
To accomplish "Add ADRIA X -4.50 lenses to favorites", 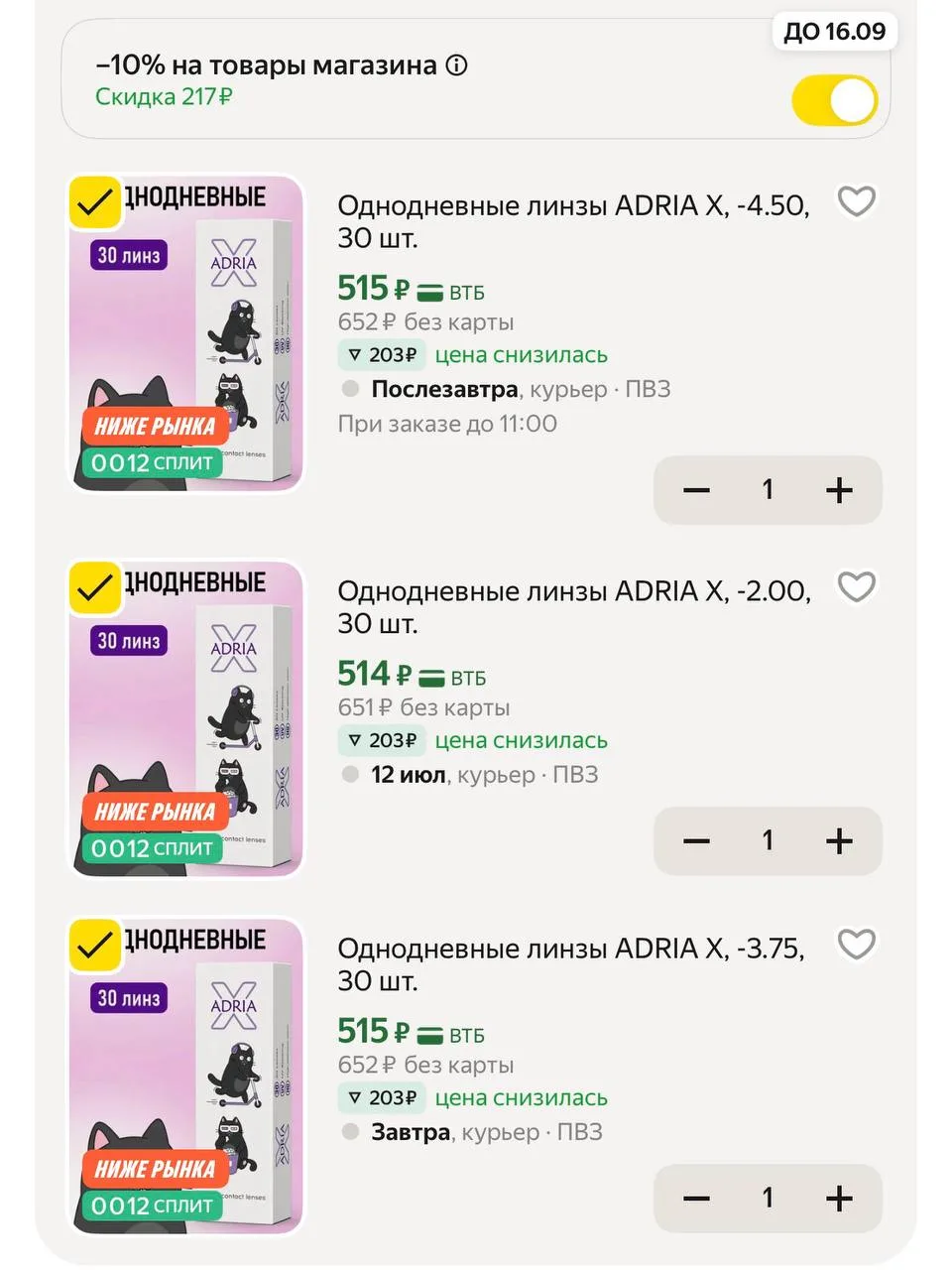I will [x=856, y=201].
